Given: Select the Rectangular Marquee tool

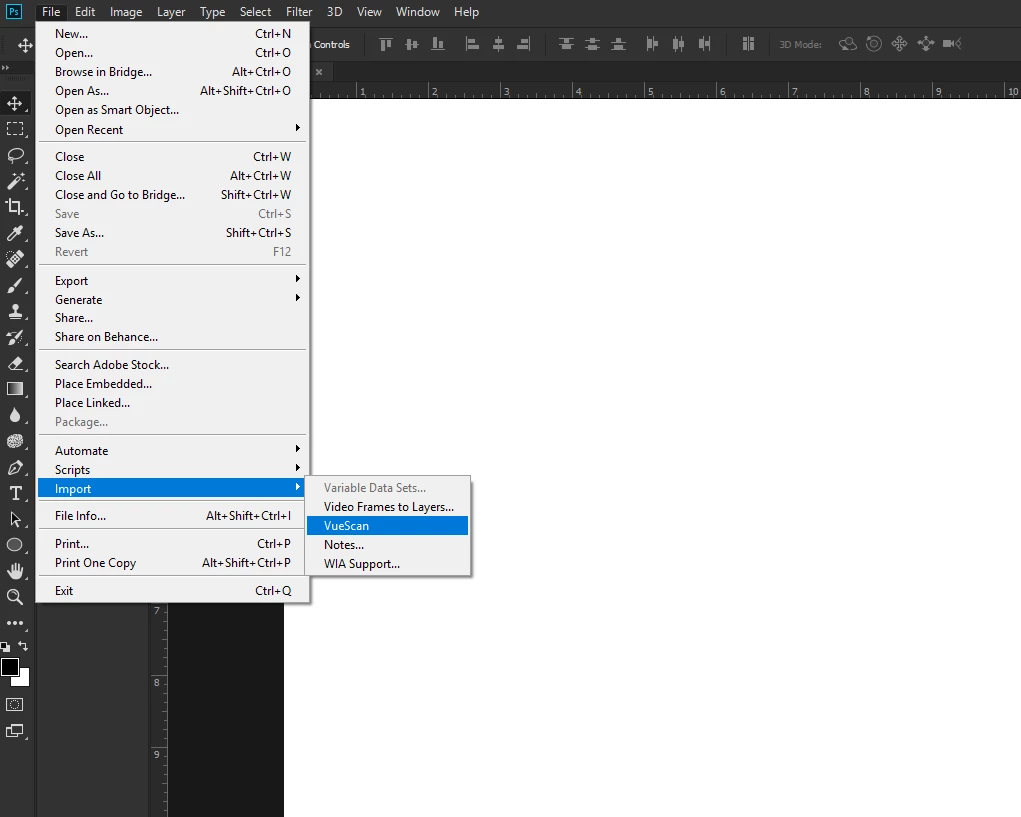Looking at the screenshot, I should pos(14,129).
